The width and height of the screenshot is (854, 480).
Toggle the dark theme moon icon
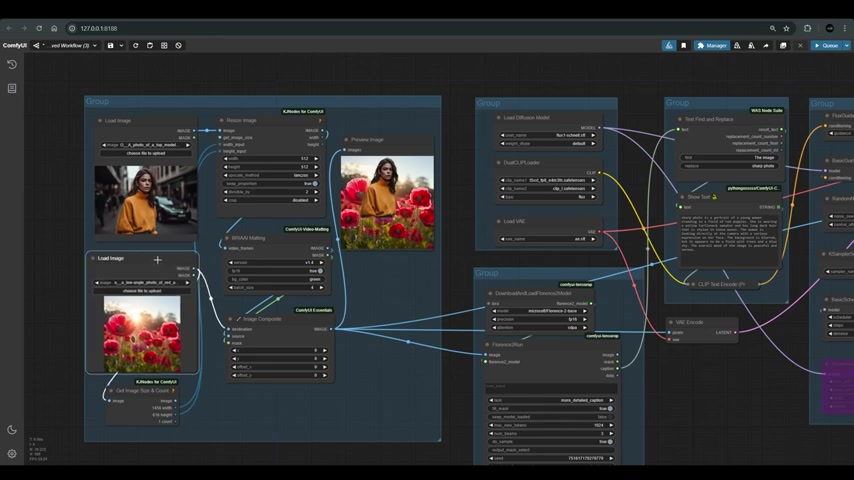click(12, 430)
